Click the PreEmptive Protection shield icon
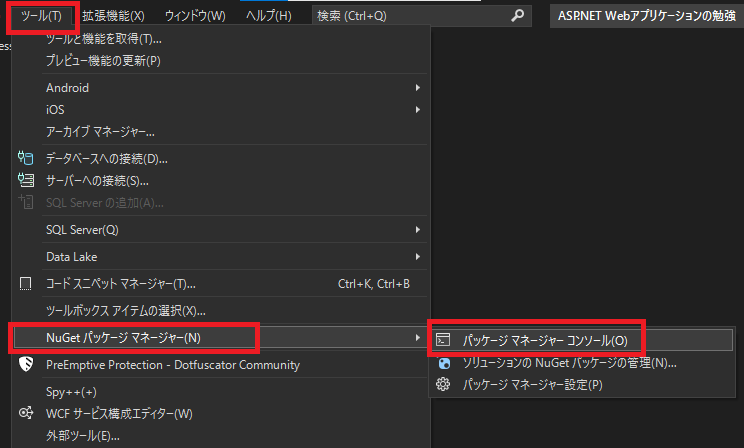This screenshot has height=448, width=744. tap(26, 364)
